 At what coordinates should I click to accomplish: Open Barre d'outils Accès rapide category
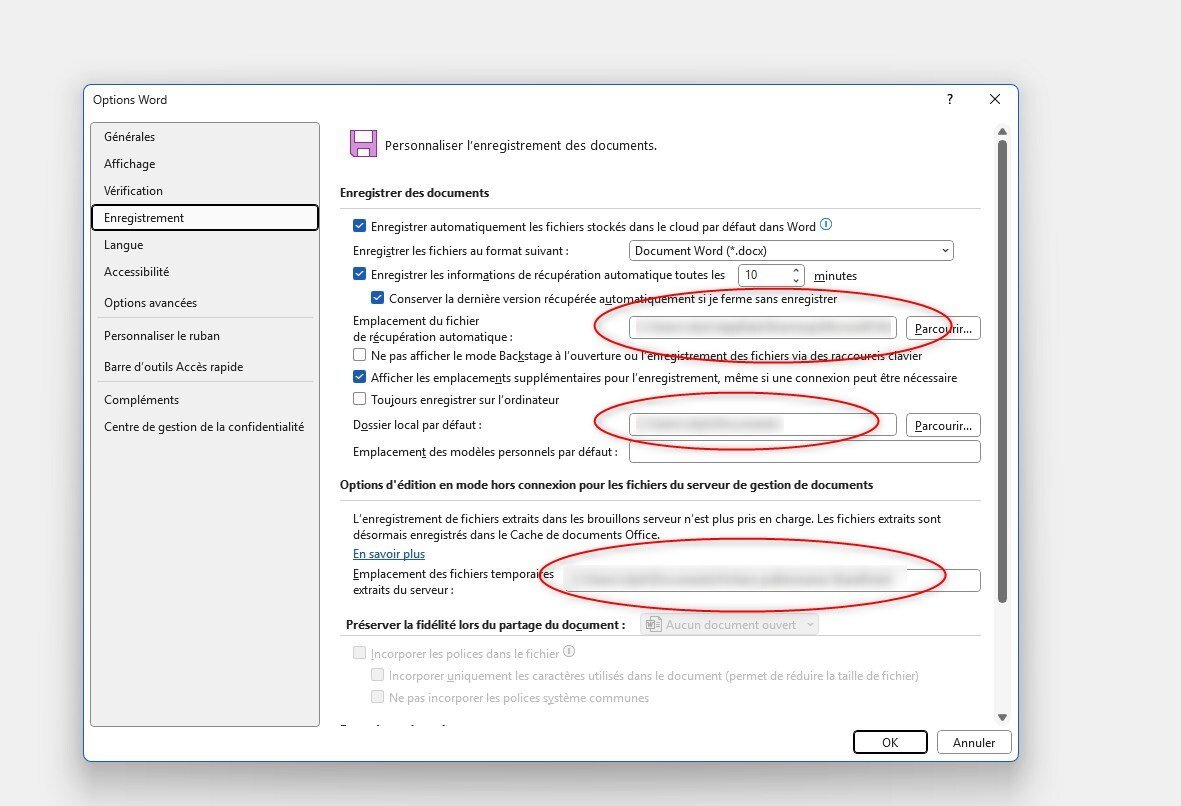205,367
